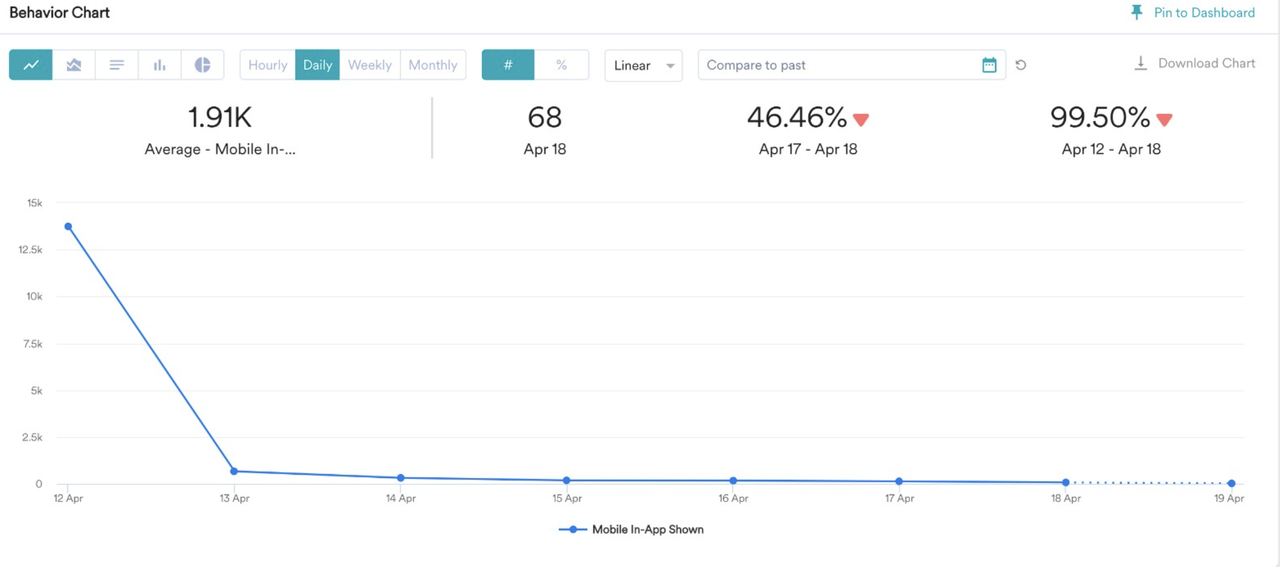
Task: Click the 13 Apr data point on chart
Action: click(x=234, y=471)
